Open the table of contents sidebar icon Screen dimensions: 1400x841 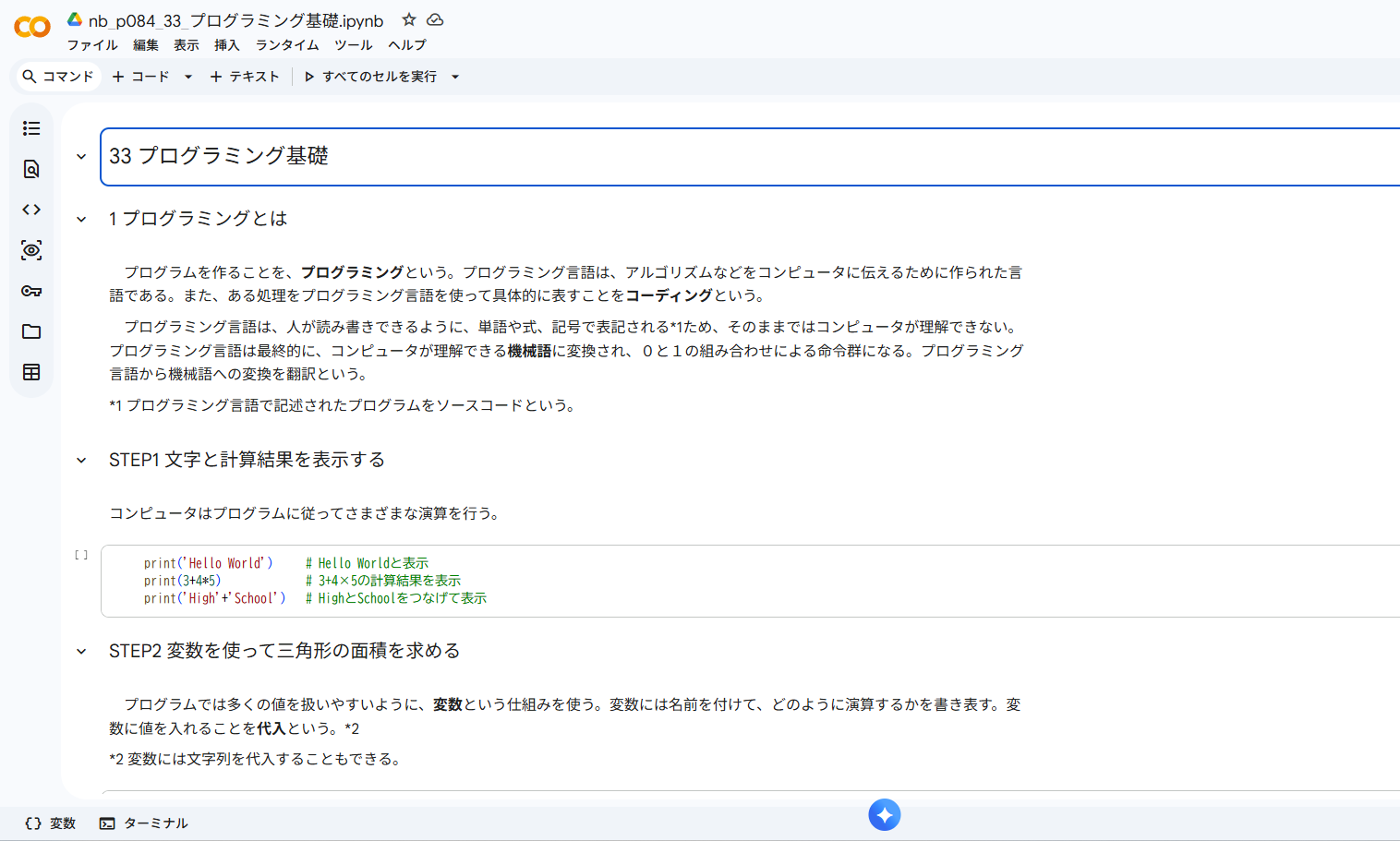(31, 128)
